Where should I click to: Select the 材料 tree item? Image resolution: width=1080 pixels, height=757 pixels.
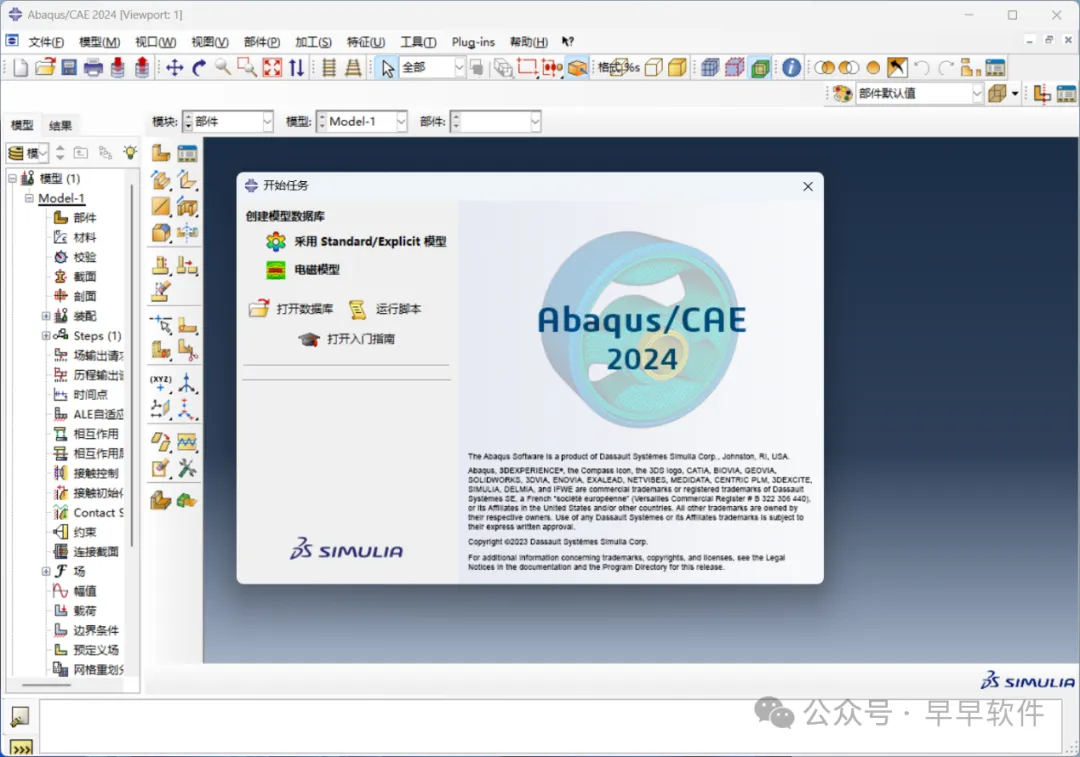[x=76, y=237]
